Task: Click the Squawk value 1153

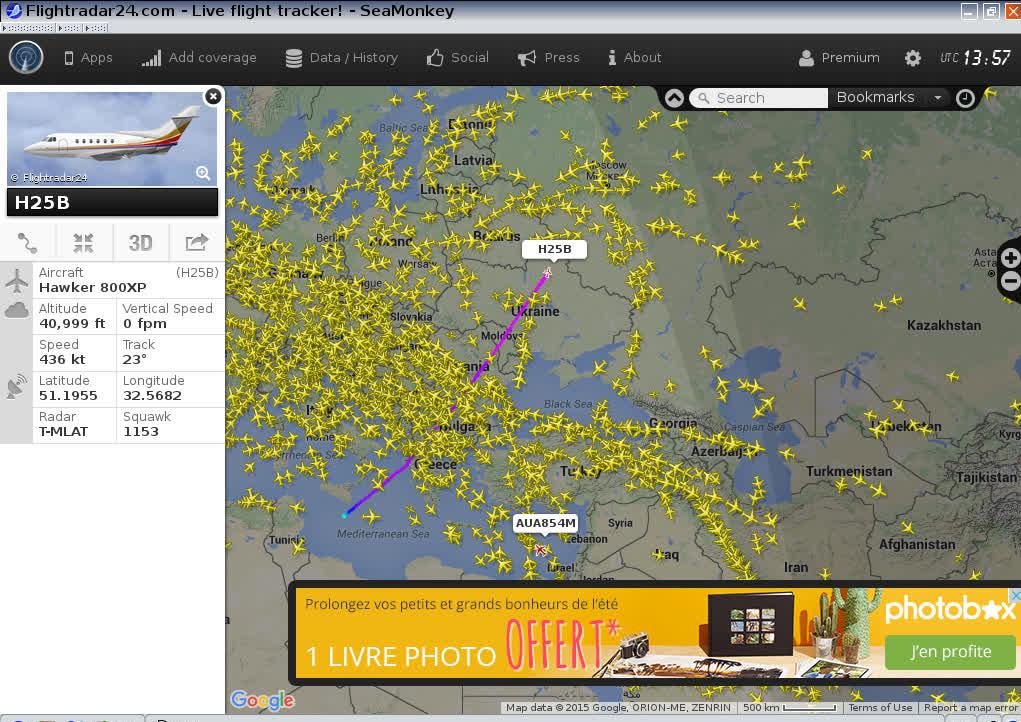Action: coord(141,432)
